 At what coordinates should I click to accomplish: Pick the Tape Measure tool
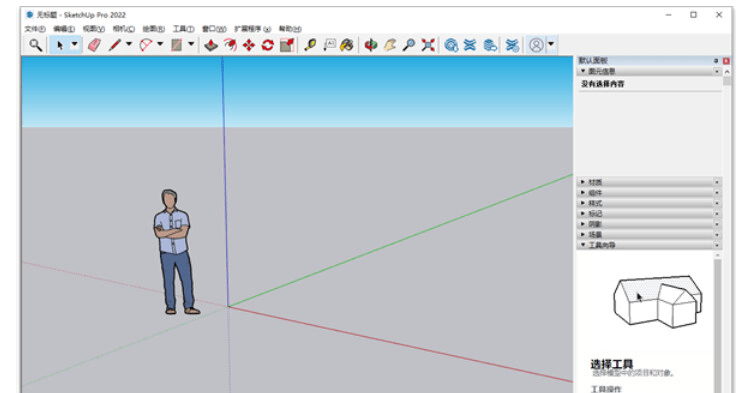point(310,45)
